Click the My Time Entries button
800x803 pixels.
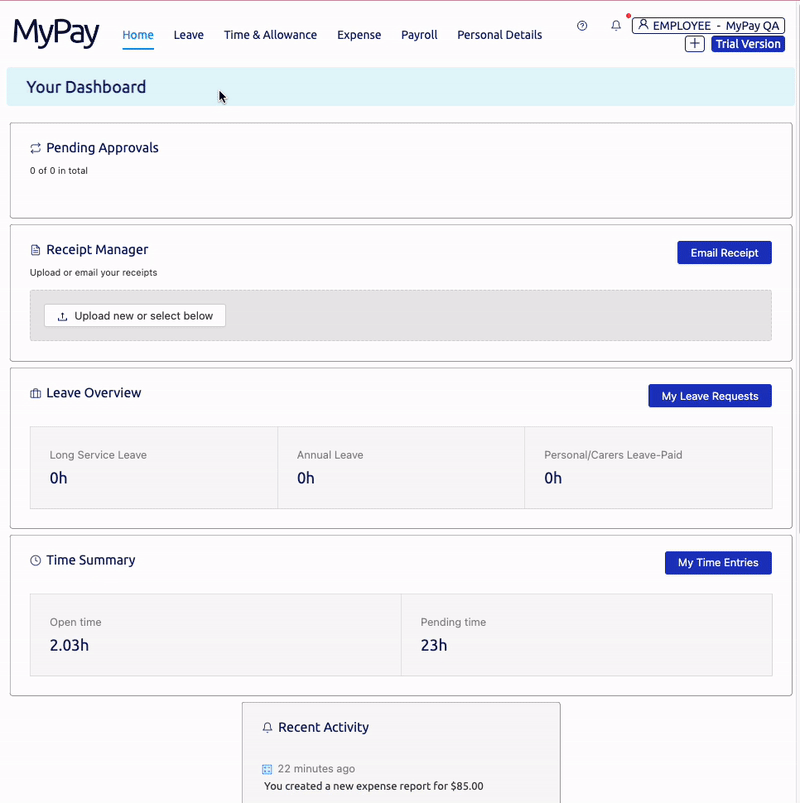(x=718, y=562)
